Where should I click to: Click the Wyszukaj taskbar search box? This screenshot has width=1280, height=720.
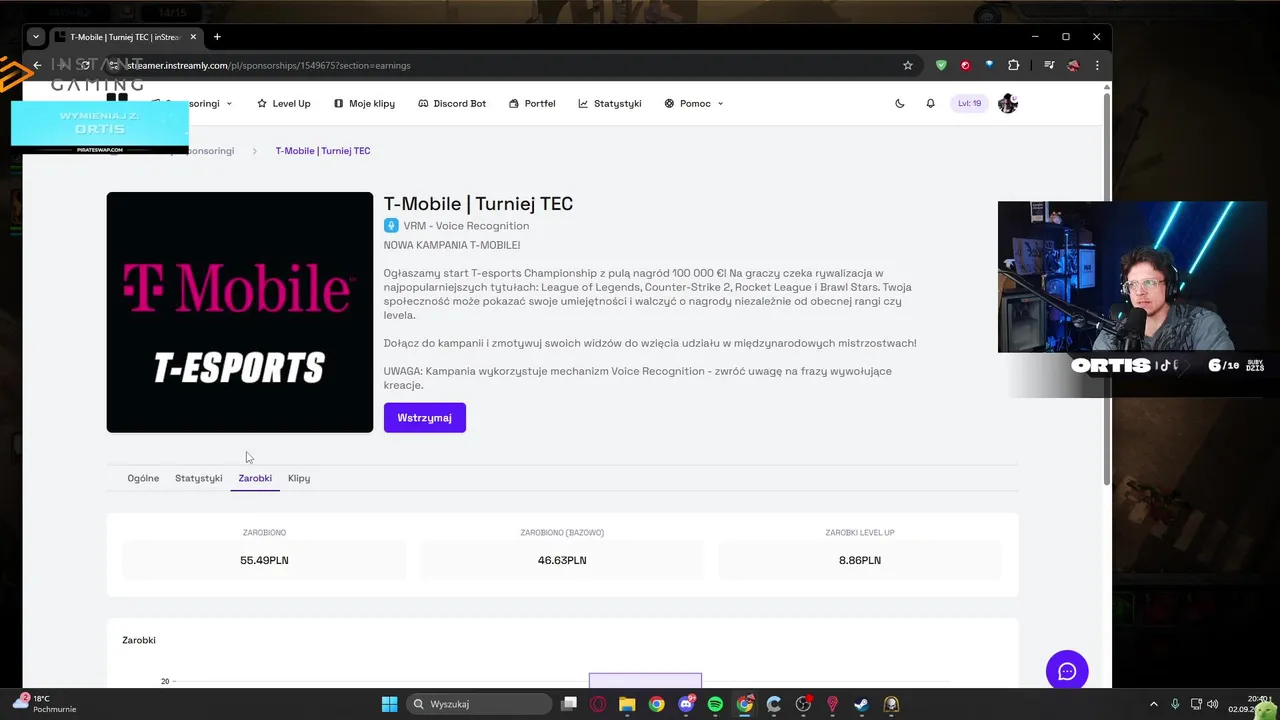tap(480, 704)
